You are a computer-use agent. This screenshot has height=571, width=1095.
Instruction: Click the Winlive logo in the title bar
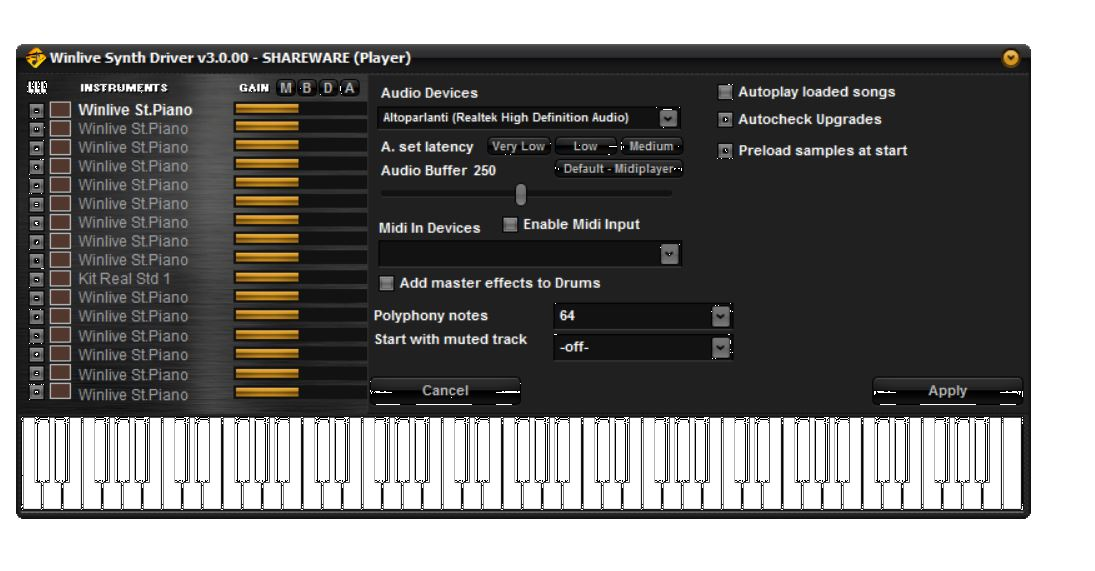coord(35,58)
